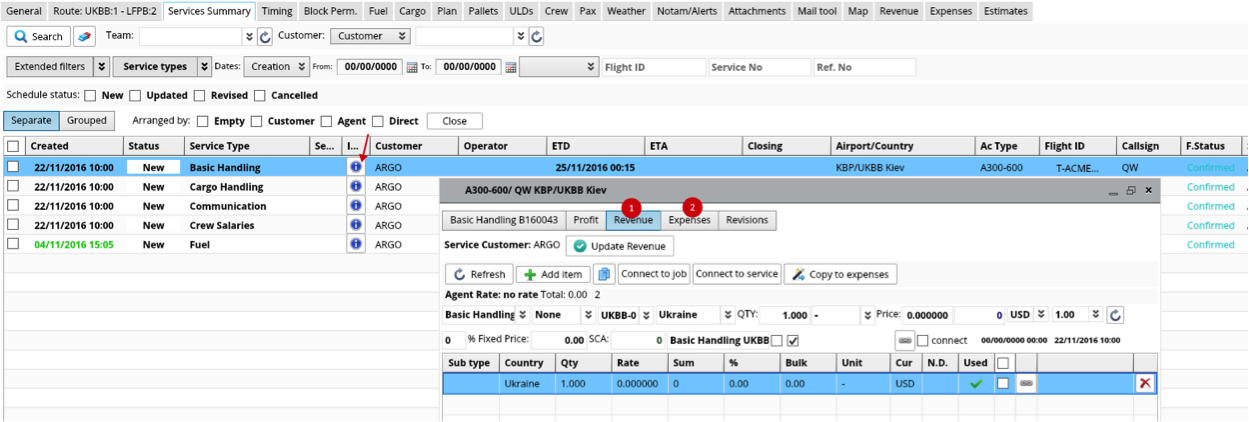This screenshot has width=1249, height=422.
Task: Expand the Service types dropdown arrow
Action: pyautogui.click(x=204, y=67)
